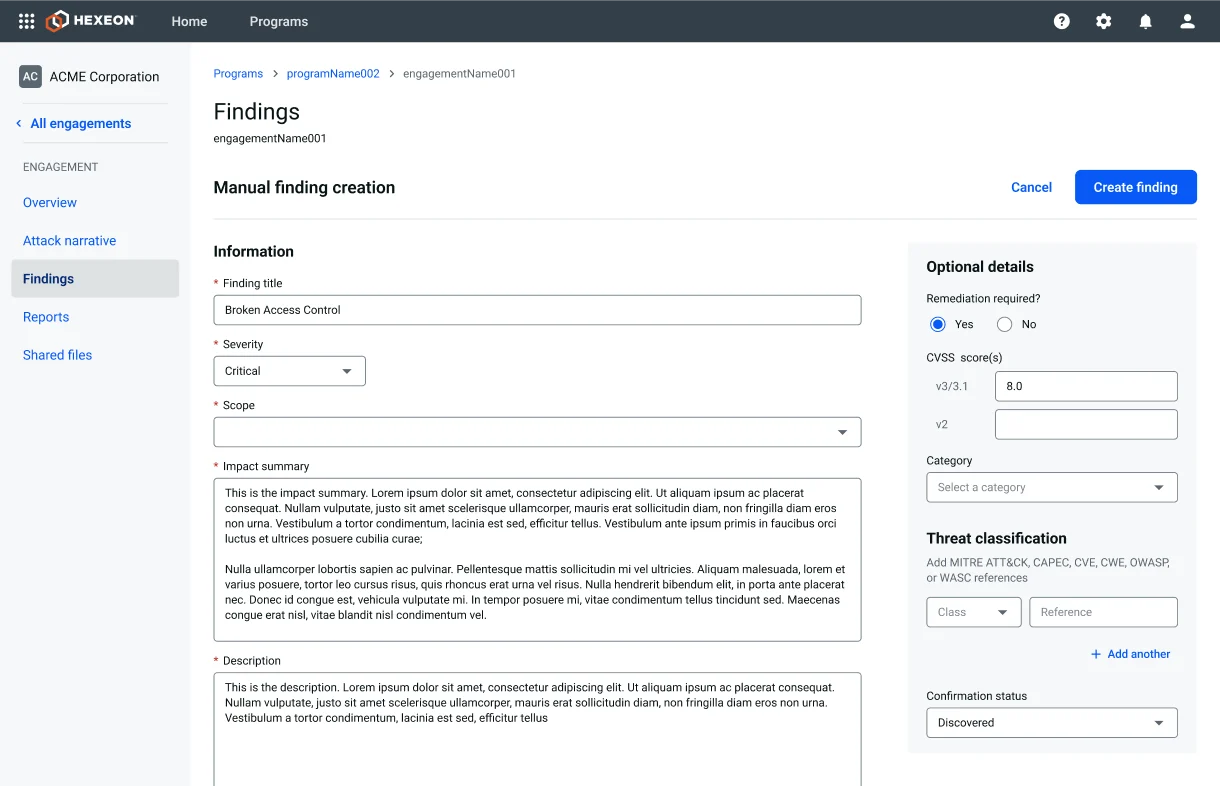1220x786 pixels.
Task: Click inside the Impact summary text area
Action: click(537, 560)
